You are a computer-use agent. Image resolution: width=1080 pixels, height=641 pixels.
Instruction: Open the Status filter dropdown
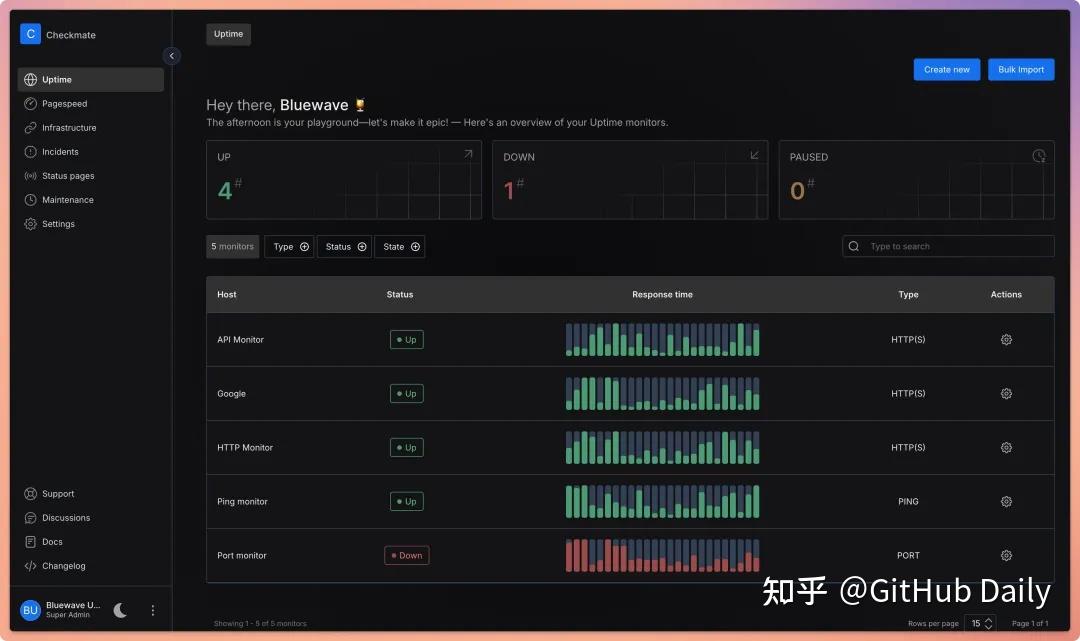(x=344, y=247)
